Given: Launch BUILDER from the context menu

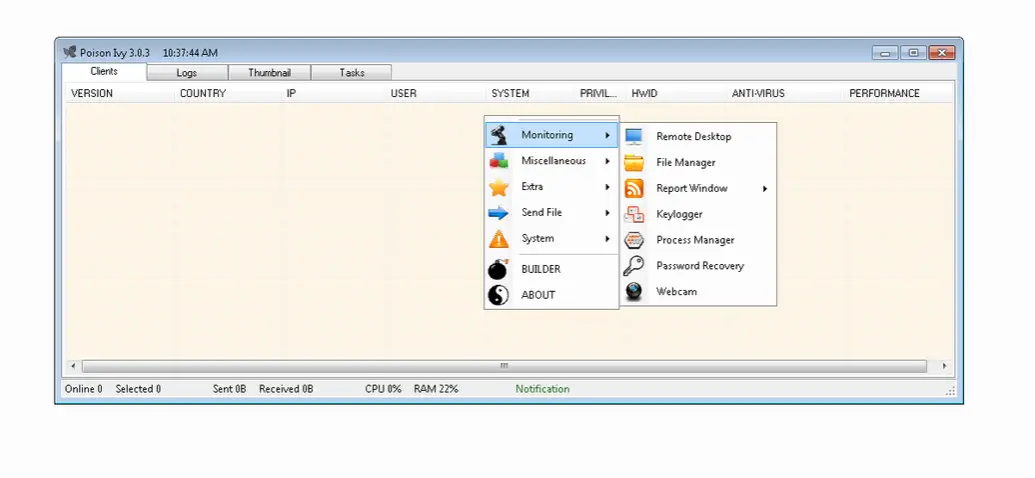Looking at the screenshot, I should pos(551,269).
